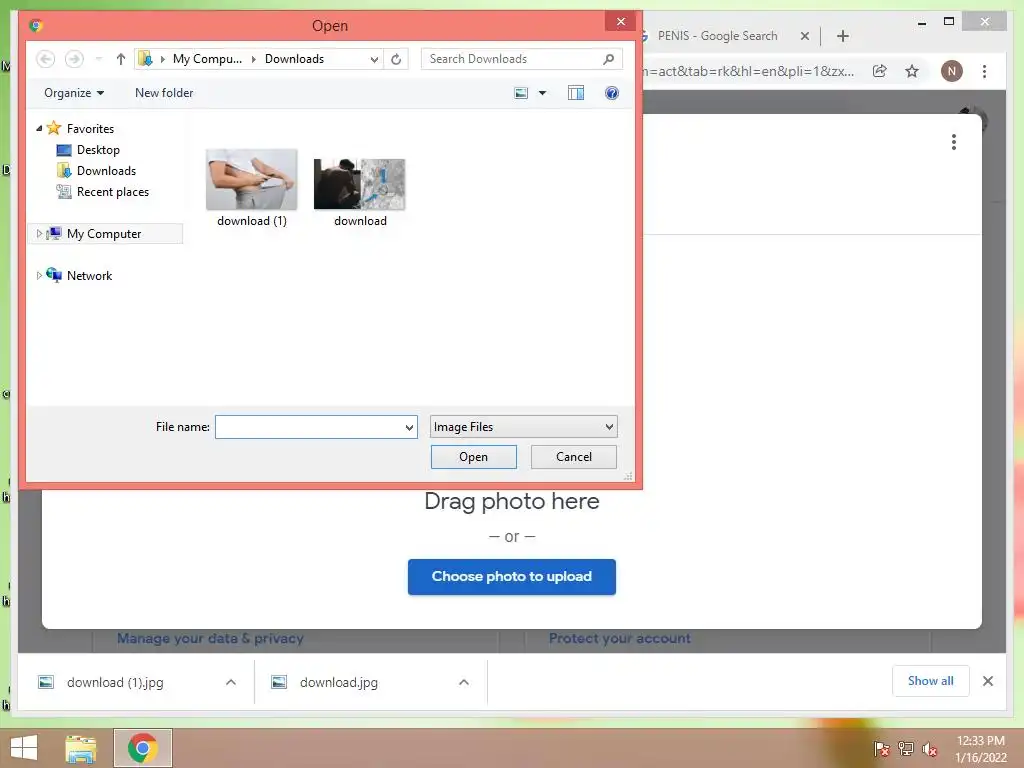Show the preview pane
The image size is (1024, 768).
pyautogui.click(x=575, y=93)
